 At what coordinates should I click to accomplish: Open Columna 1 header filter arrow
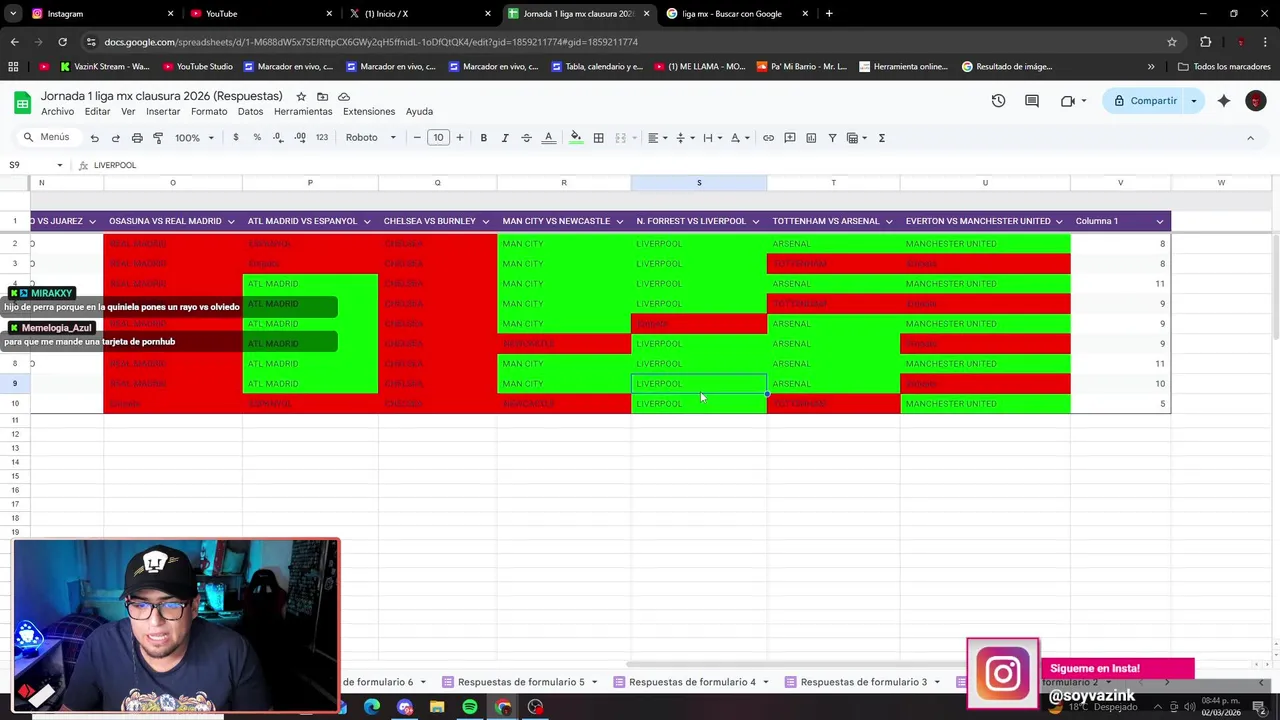coord(1160,221)
